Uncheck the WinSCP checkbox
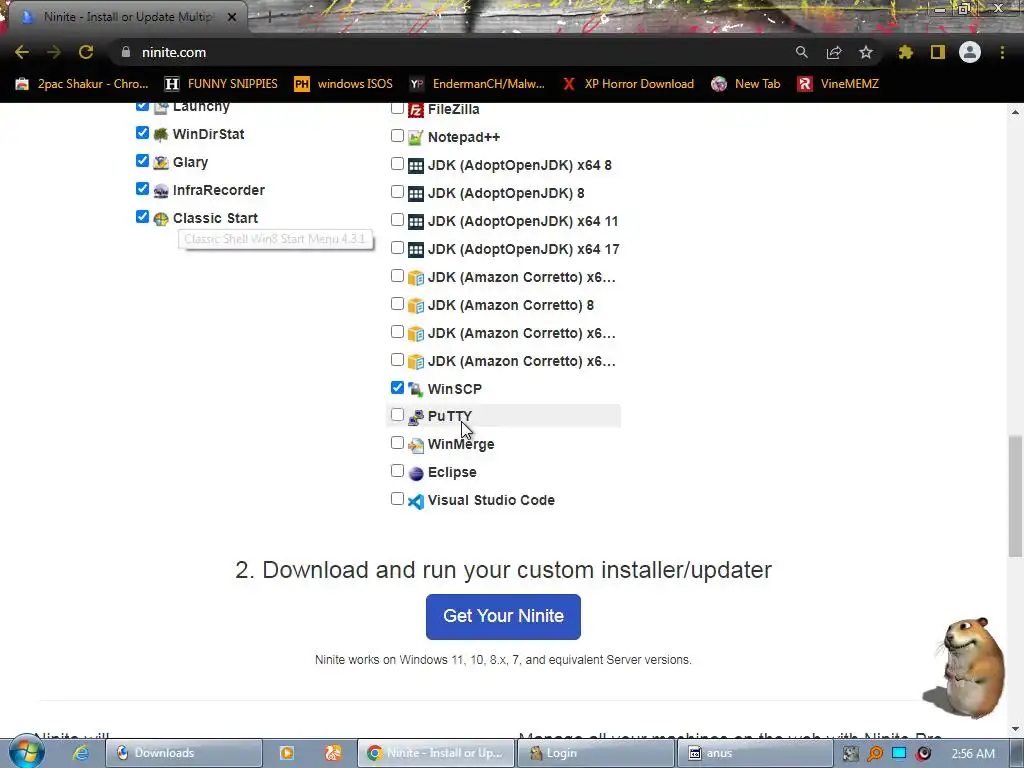 pos(397,388)
